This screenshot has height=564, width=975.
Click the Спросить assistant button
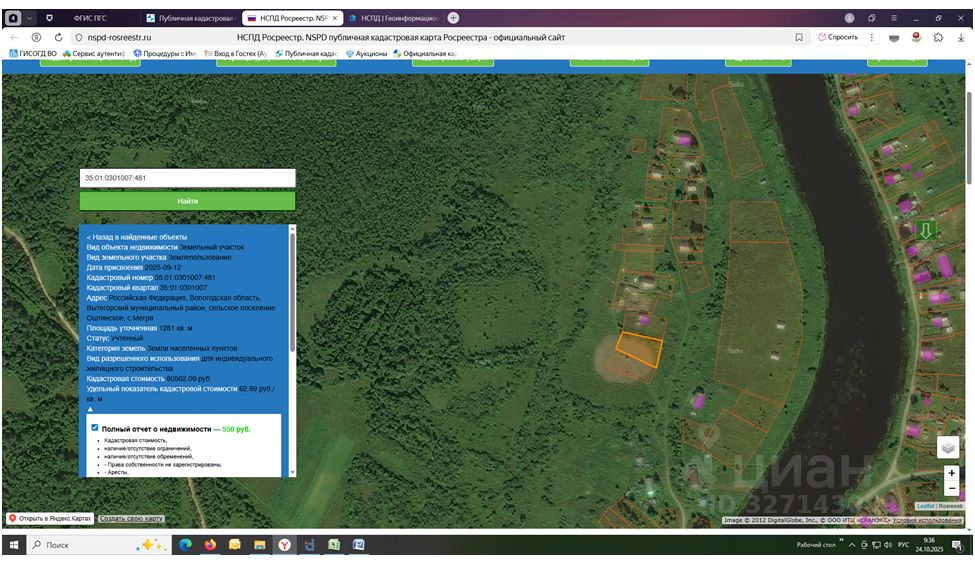point(838,37)
